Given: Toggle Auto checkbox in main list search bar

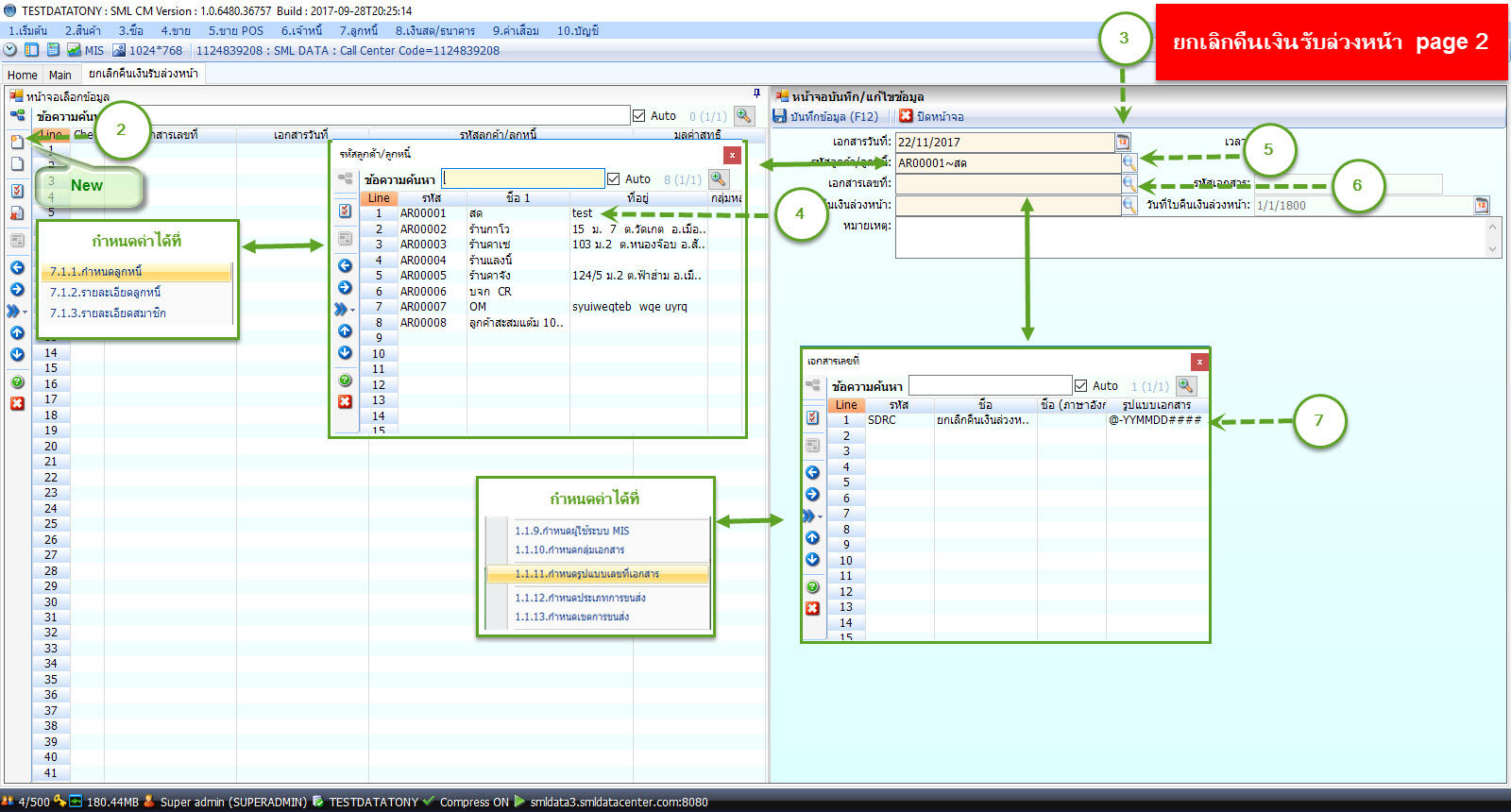Looking at the screenshot, I should (x=639, y=115).
